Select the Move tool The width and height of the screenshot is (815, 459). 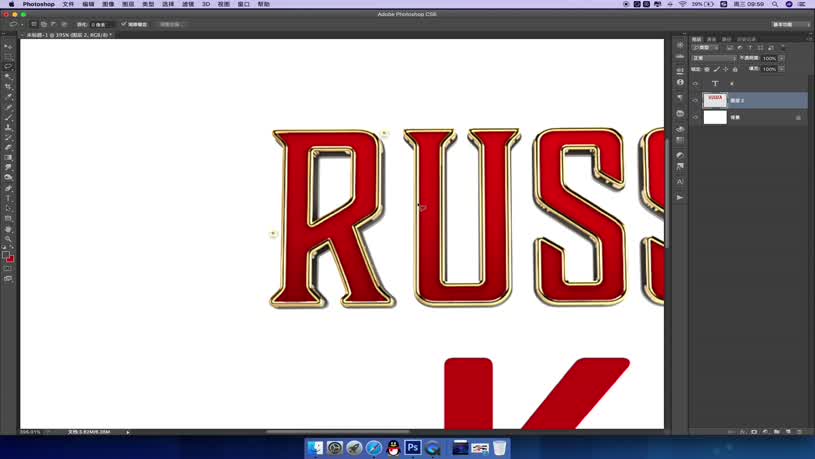(x=8, y=47)
